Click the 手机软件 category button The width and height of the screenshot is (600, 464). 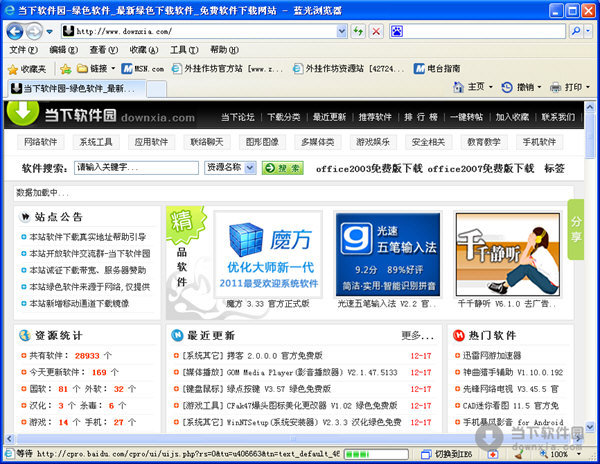pos(539,142)
